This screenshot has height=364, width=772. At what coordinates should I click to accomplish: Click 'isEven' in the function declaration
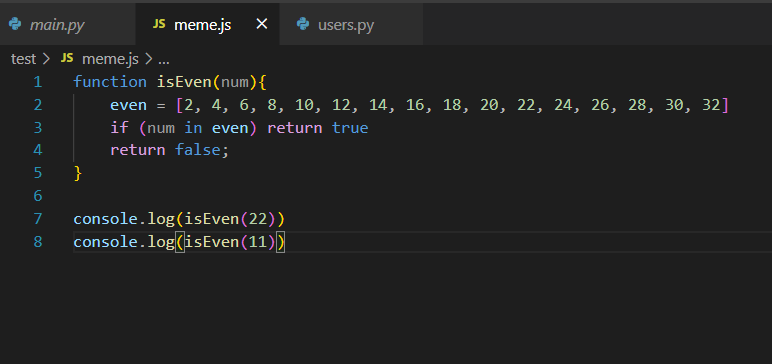click(x=184, y=82)
